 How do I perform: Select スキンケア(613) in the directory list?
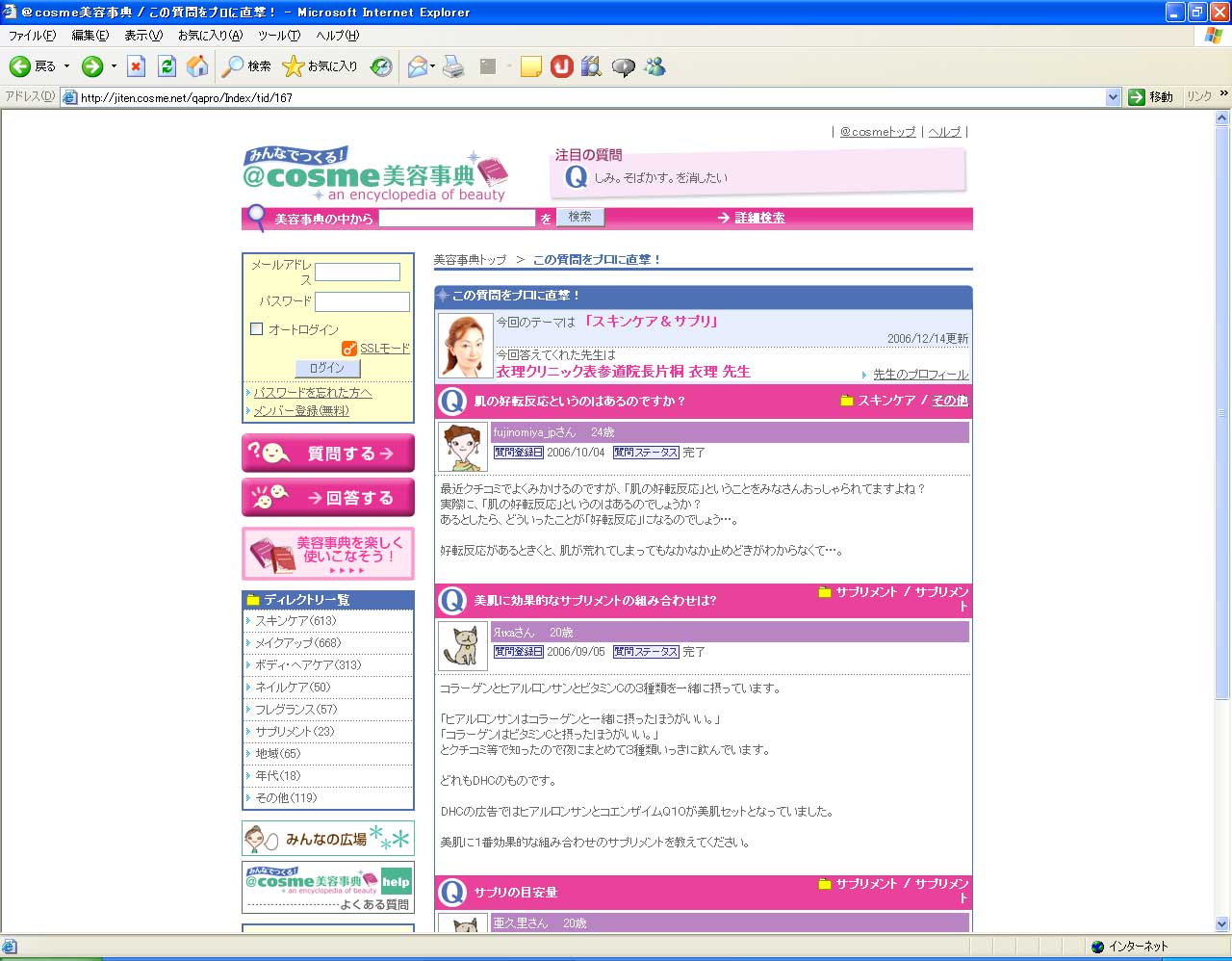pos(295,621)
